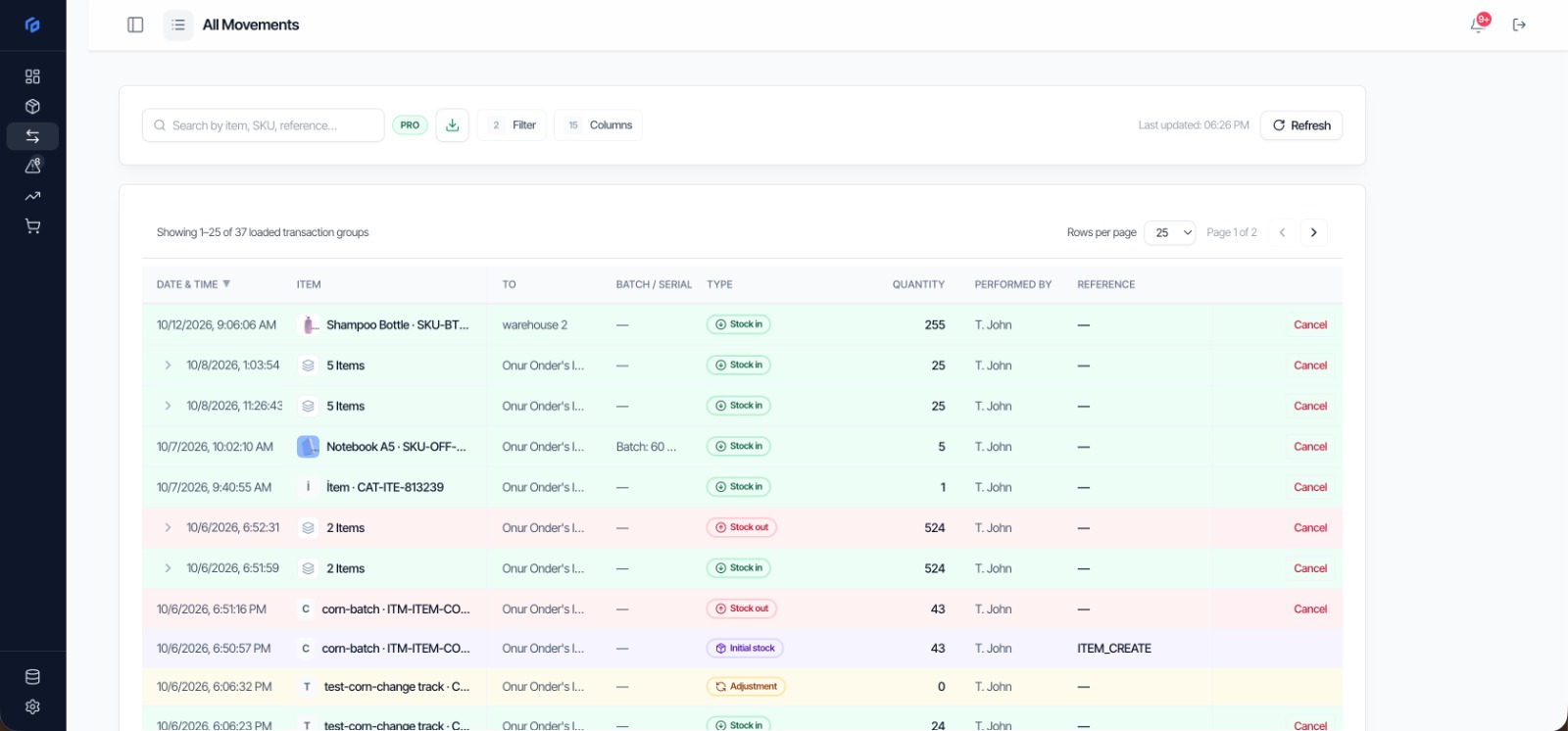1568x731 pixels.
Task: Open the Columns selector
Action: (598, 125)
